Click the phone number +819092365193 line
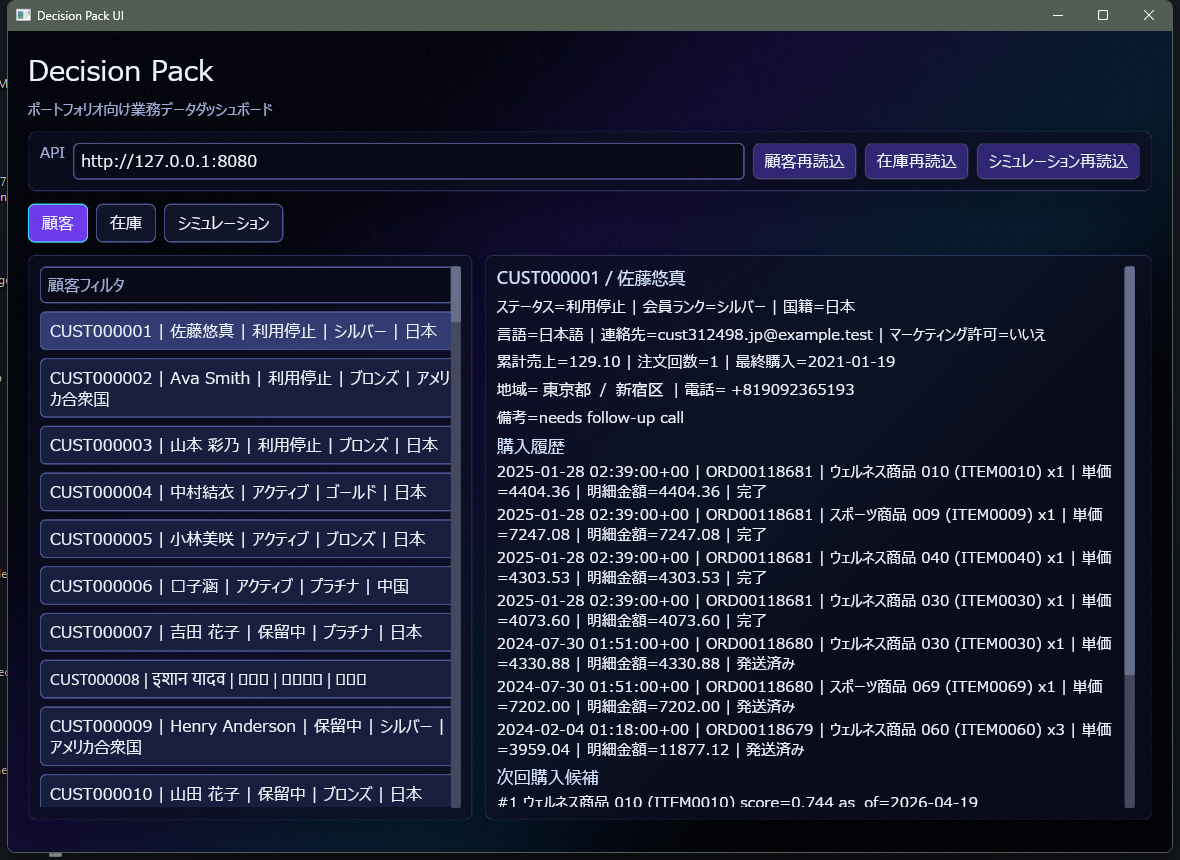The image size is (1180, 860). coord(676,390)
